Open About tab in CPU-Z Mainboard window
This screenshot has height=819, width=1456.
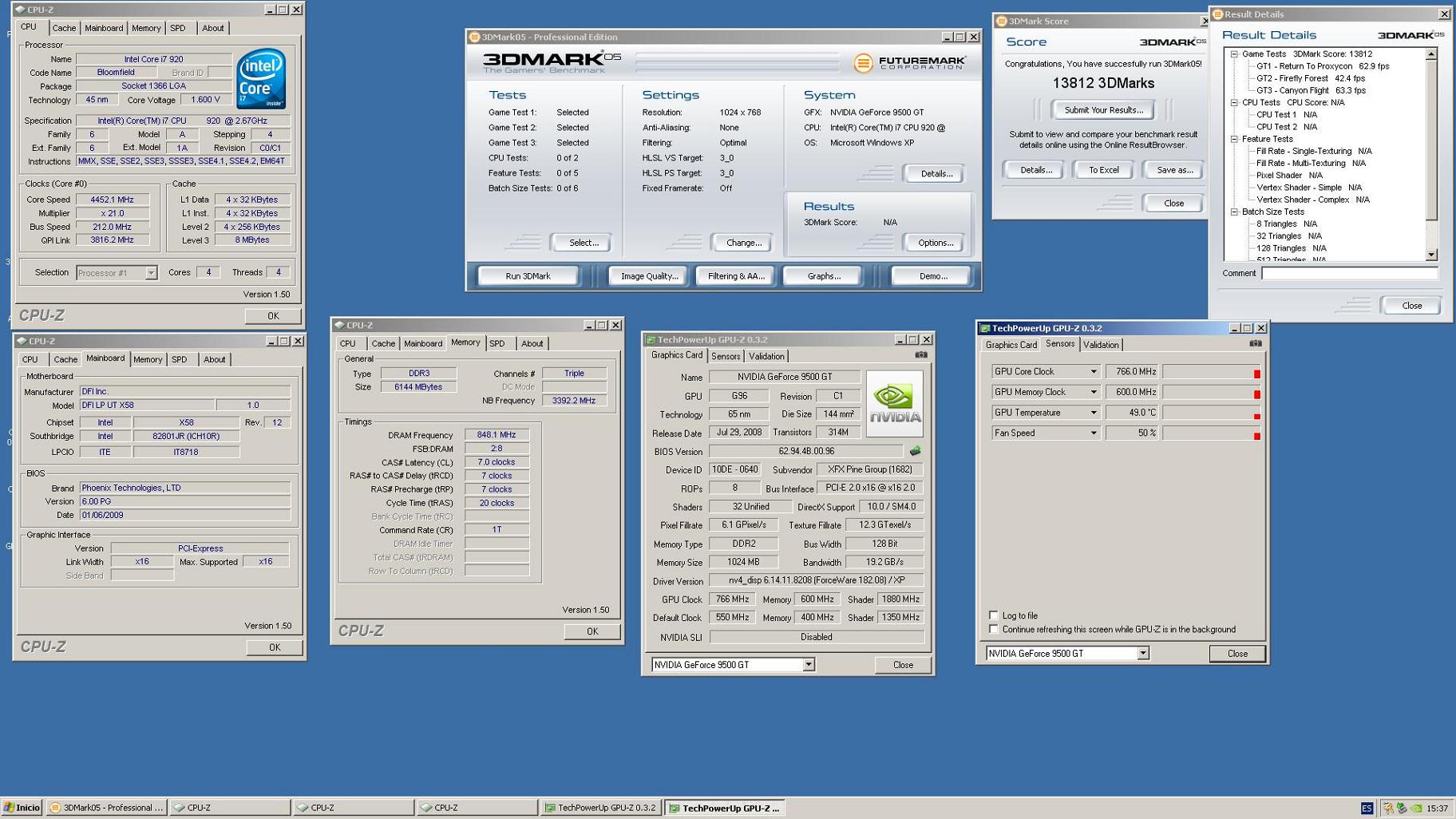pos(214,360)
